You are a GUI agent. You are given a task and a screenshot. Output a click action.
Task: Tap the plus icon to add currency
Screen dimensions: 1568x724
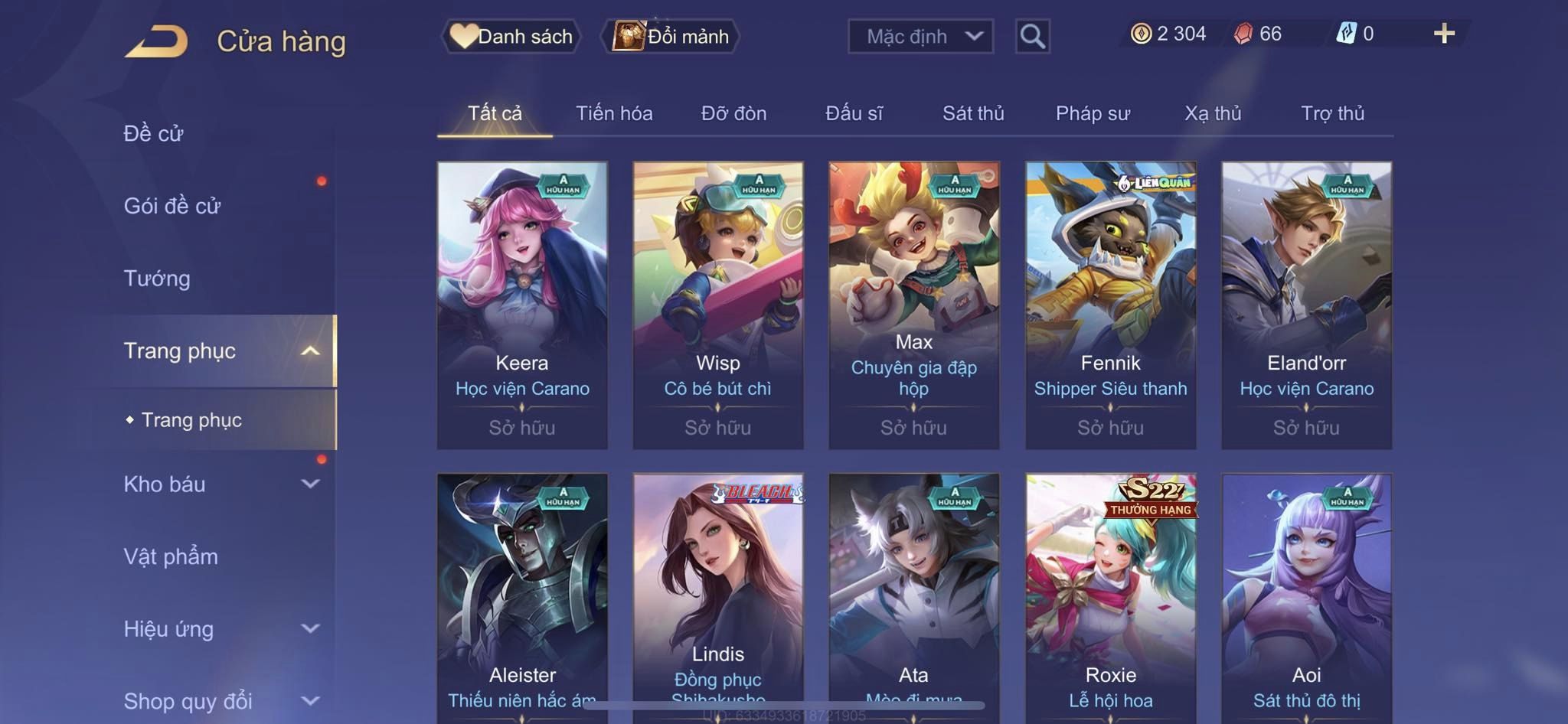[x=1444, y=34]
